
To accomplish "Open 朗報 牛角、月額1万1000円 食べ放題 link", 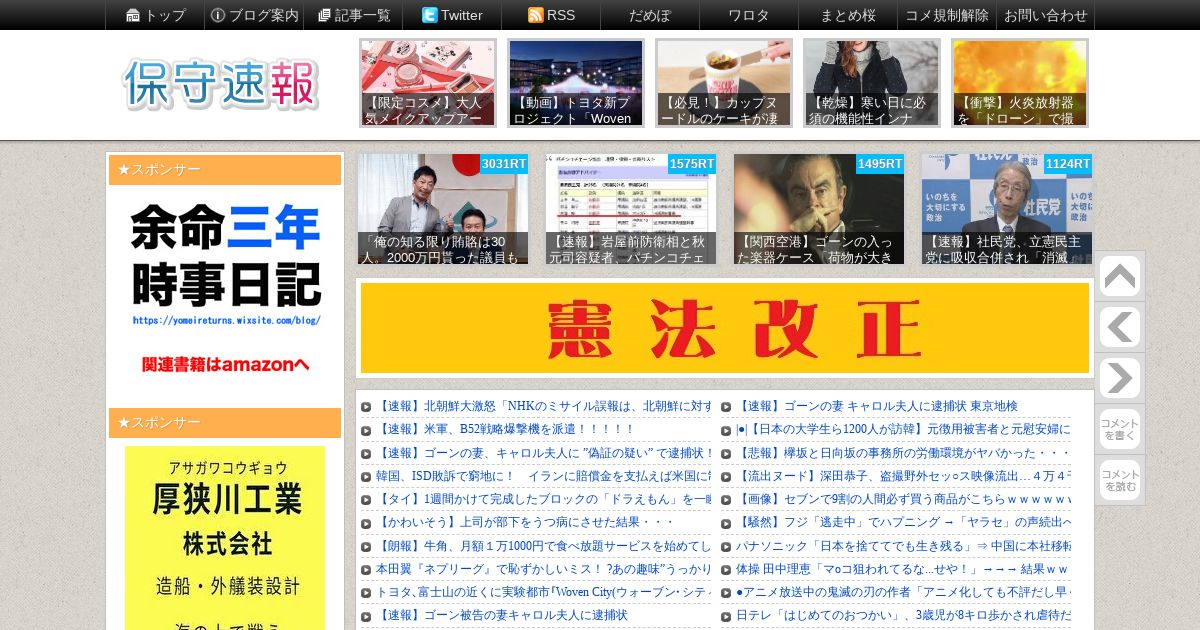I will pyautogui.click(x=544, y=546).
